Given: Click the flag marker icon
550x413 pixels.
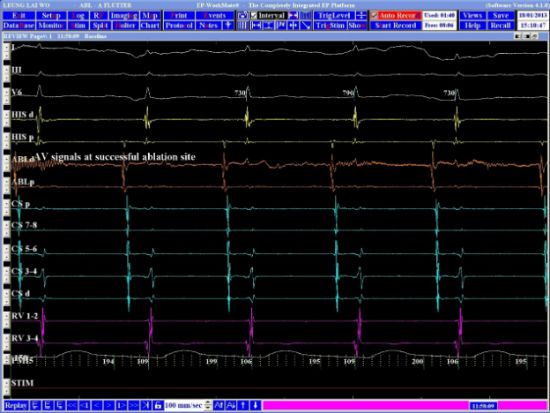Looking at the screenshot, I should click(281, 26).
